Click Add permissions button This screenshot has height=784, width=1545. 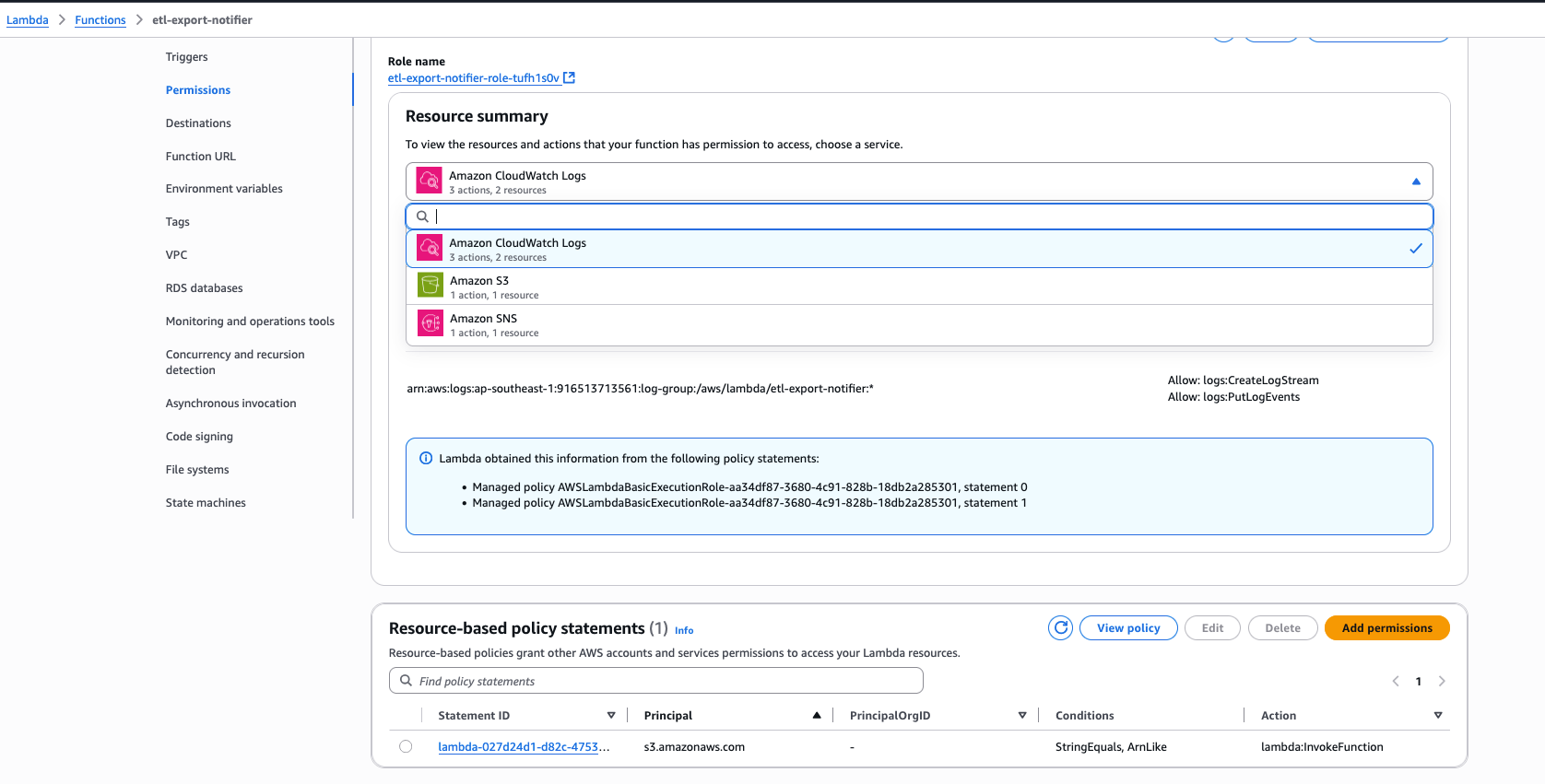(1386, 628)
